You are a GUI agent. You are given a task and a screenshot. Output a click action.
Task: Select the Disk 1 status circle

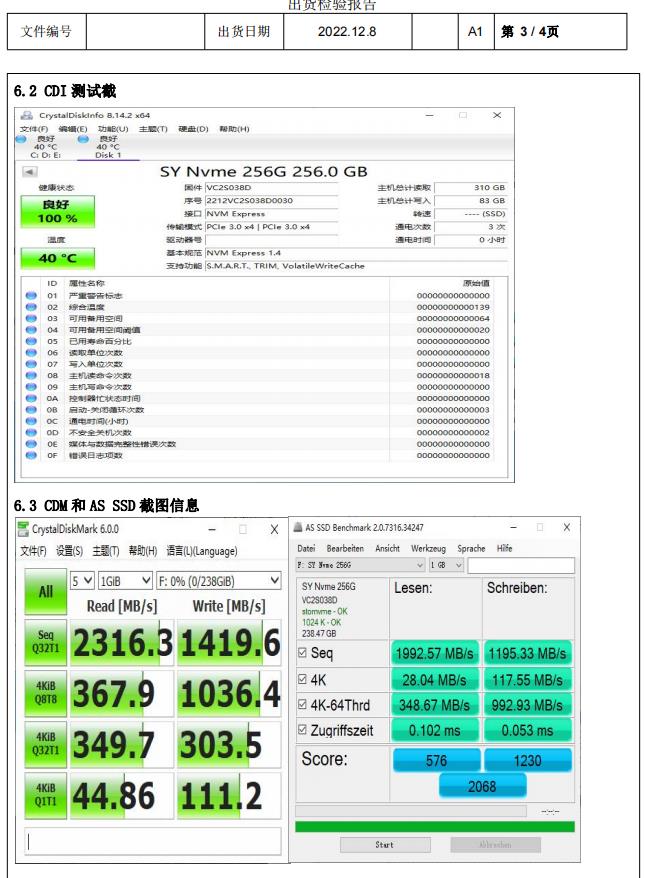coord(83,139)
